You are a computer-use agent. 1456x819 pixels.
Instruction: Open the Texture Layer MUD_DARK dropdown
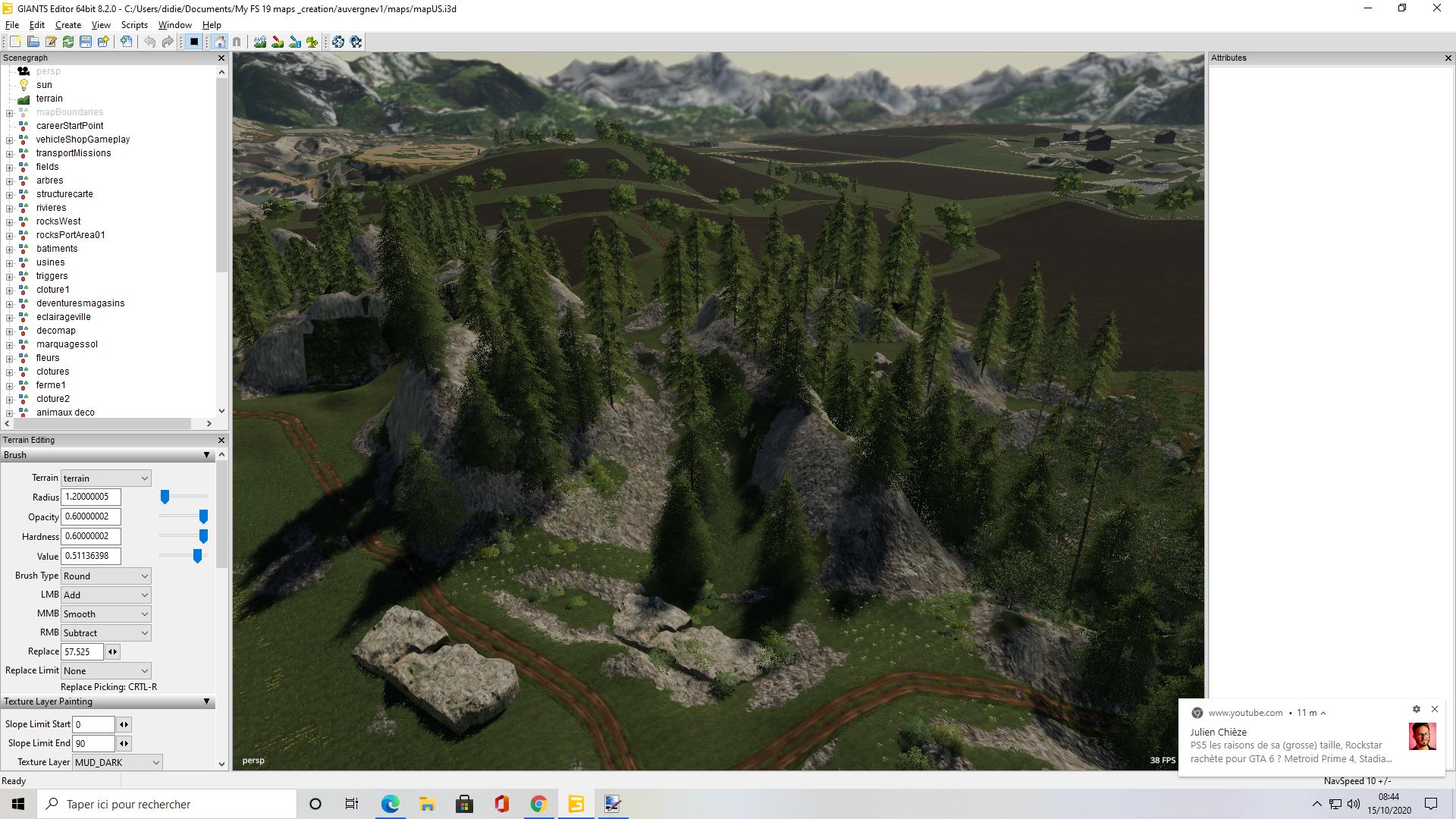[118, 762]
